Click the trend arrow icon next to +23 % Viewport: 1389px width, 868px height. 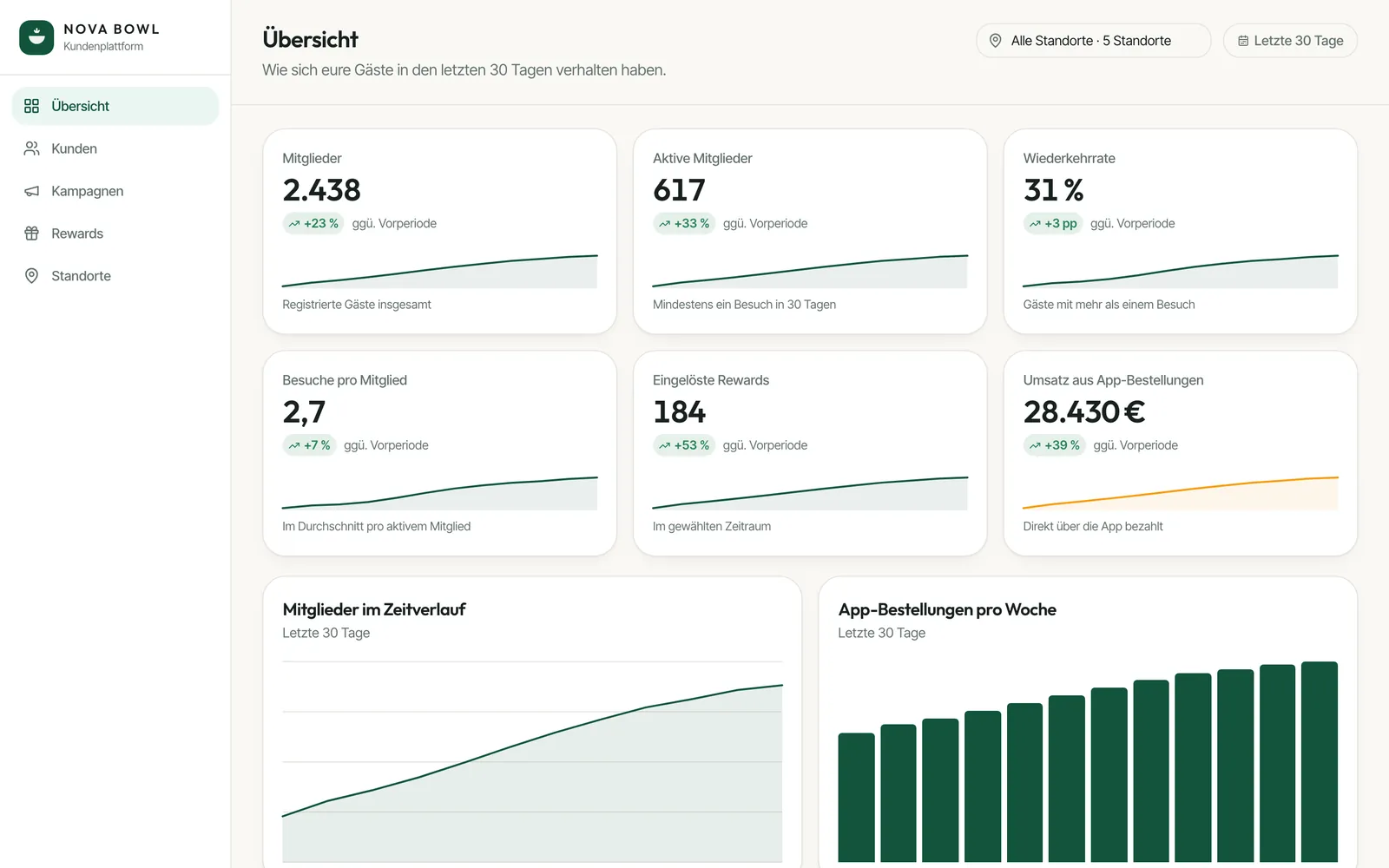click(294, 224)
